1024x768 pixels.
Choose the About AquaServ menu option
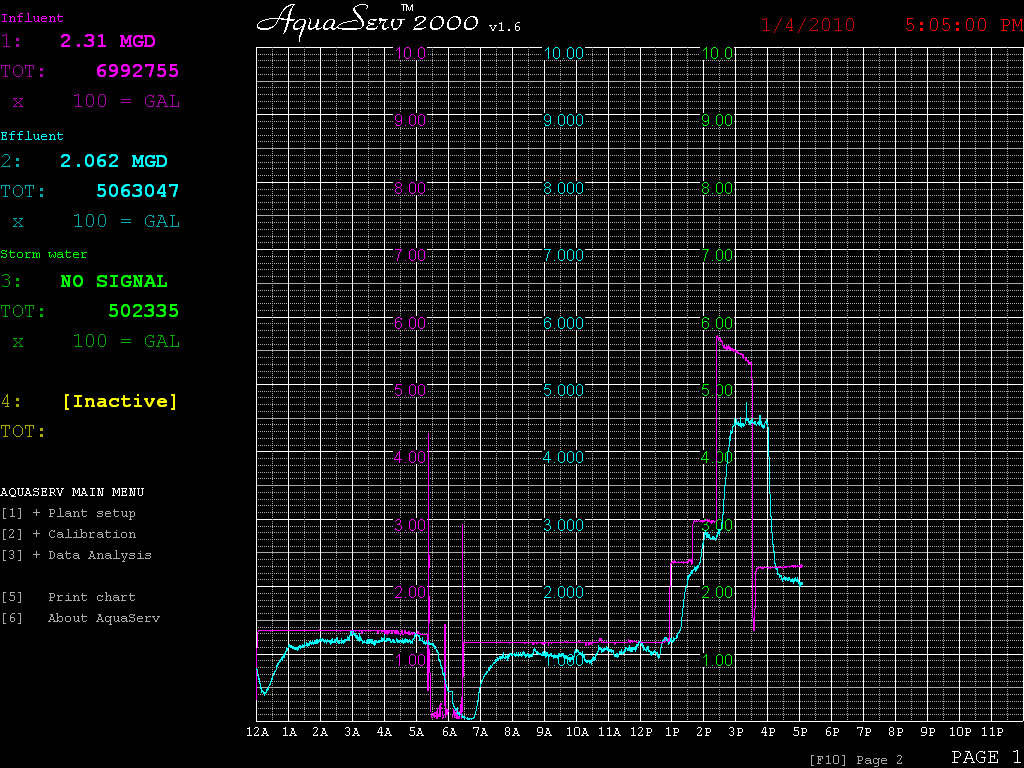[x=80, y=618]
